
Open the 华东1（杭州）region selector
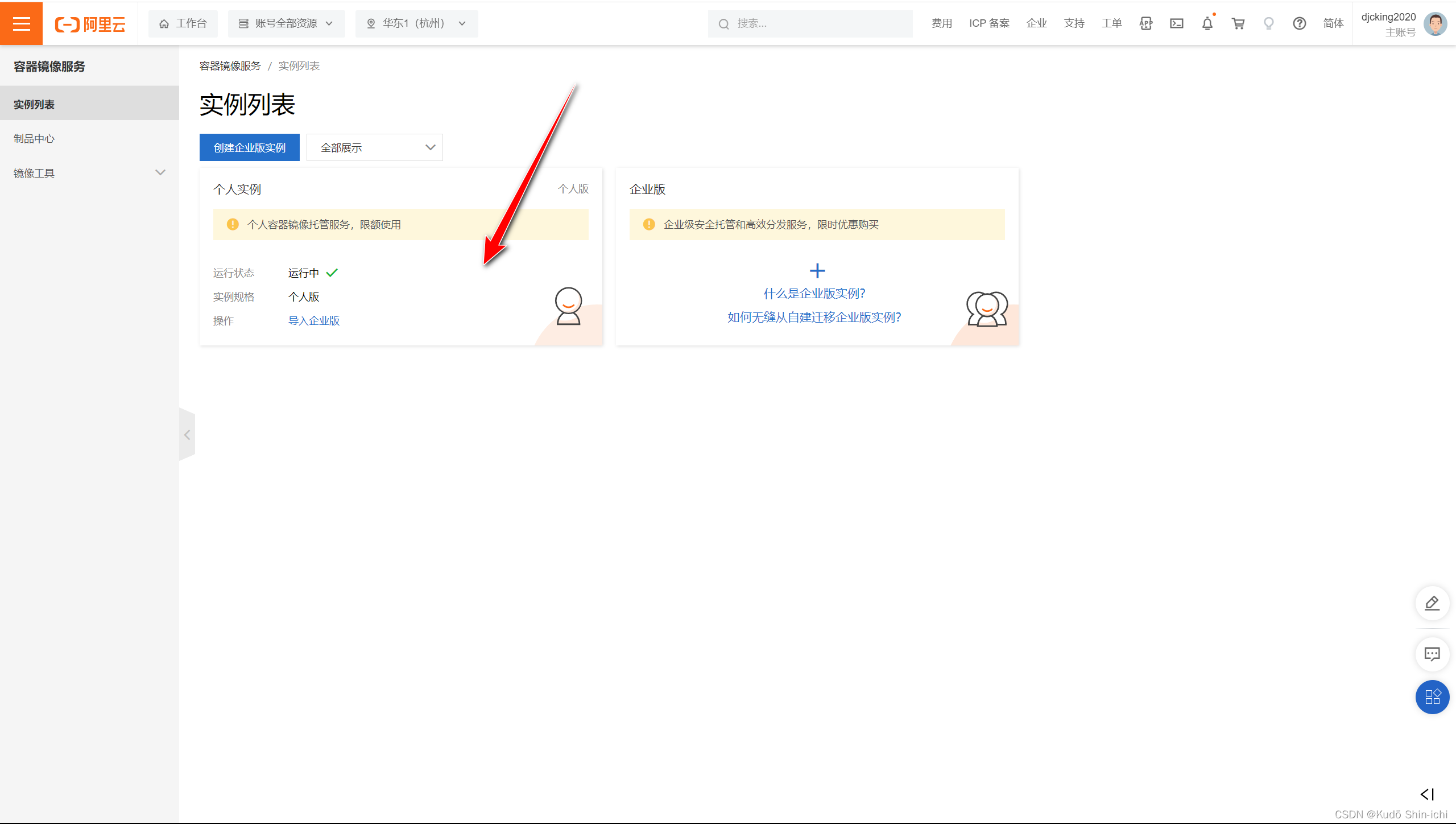[416, 23]
